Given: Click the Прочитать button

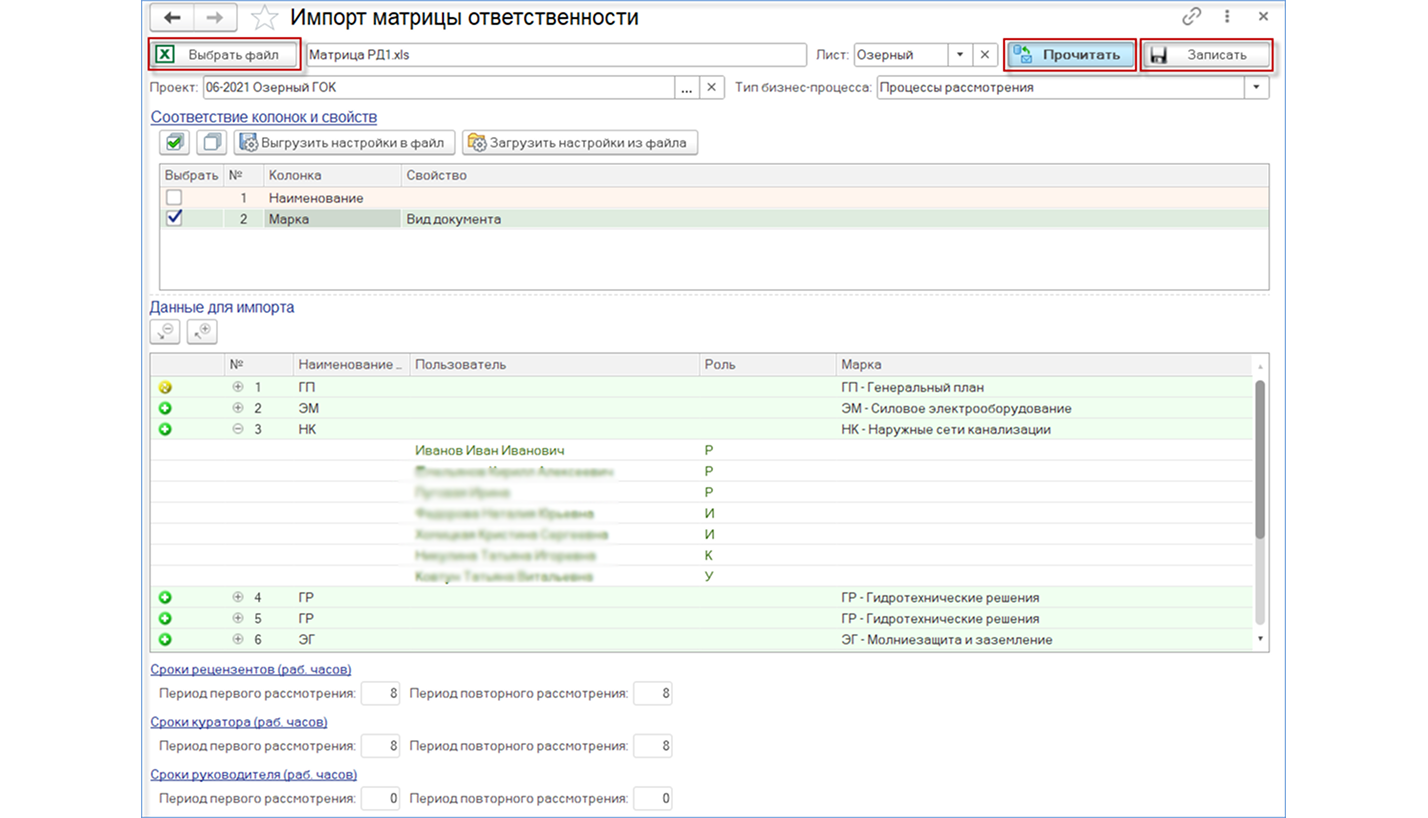Looking at the screenshot, I should point(1070,55).
